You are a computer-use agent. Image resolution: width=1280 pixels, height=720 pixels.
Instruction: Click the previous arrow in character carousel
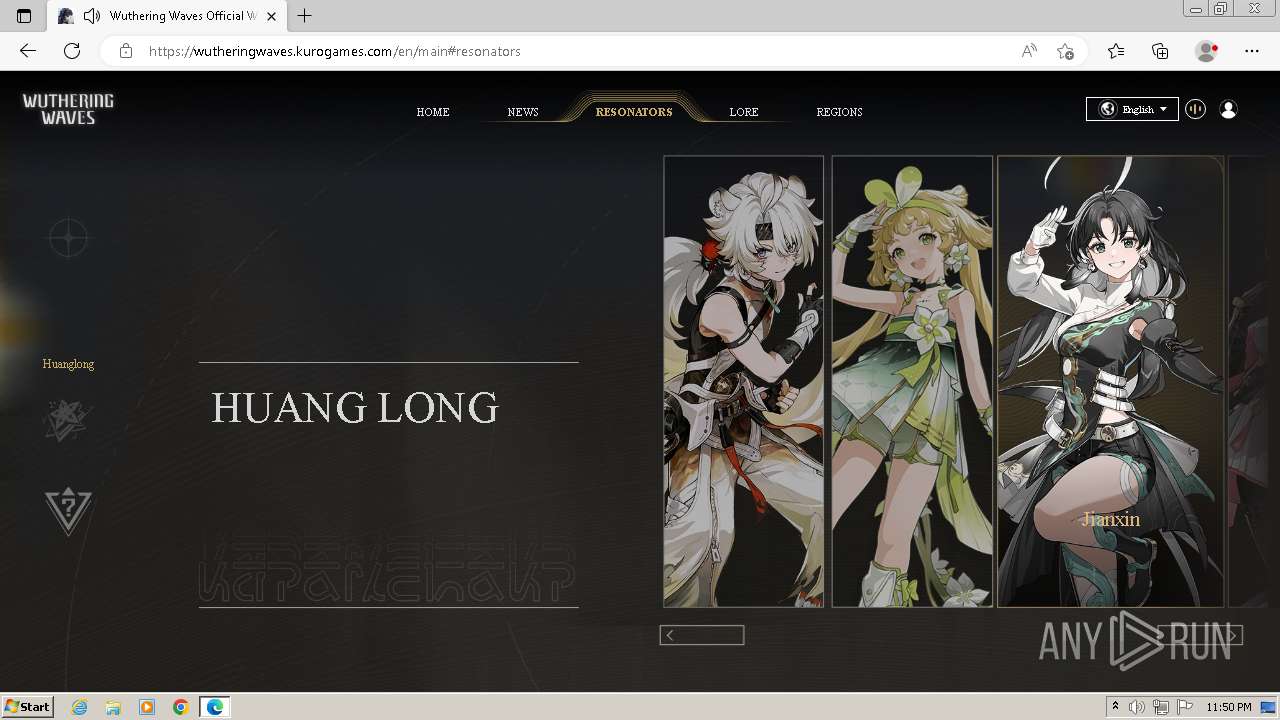(702, 635)
